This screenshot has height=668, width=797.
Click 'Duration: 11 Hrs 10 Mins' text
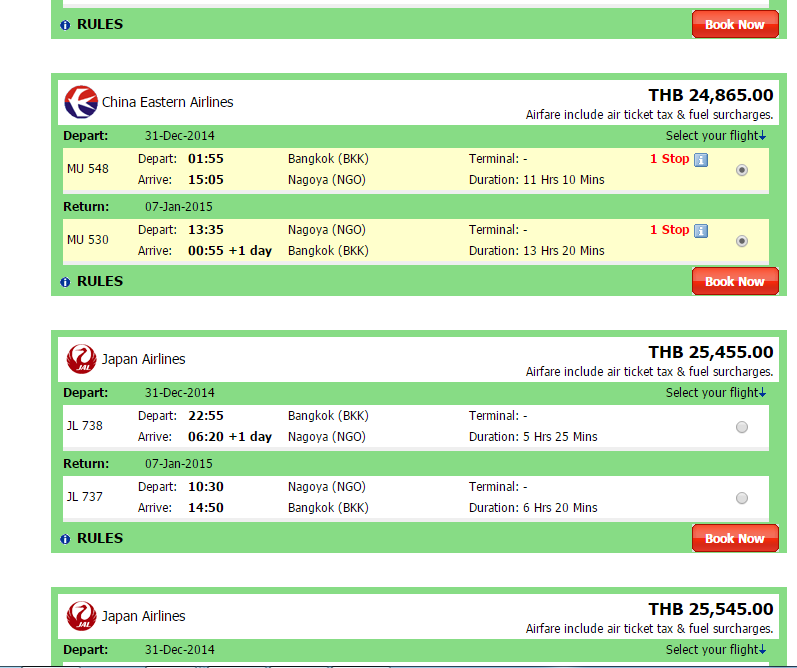tap(537, 179)
